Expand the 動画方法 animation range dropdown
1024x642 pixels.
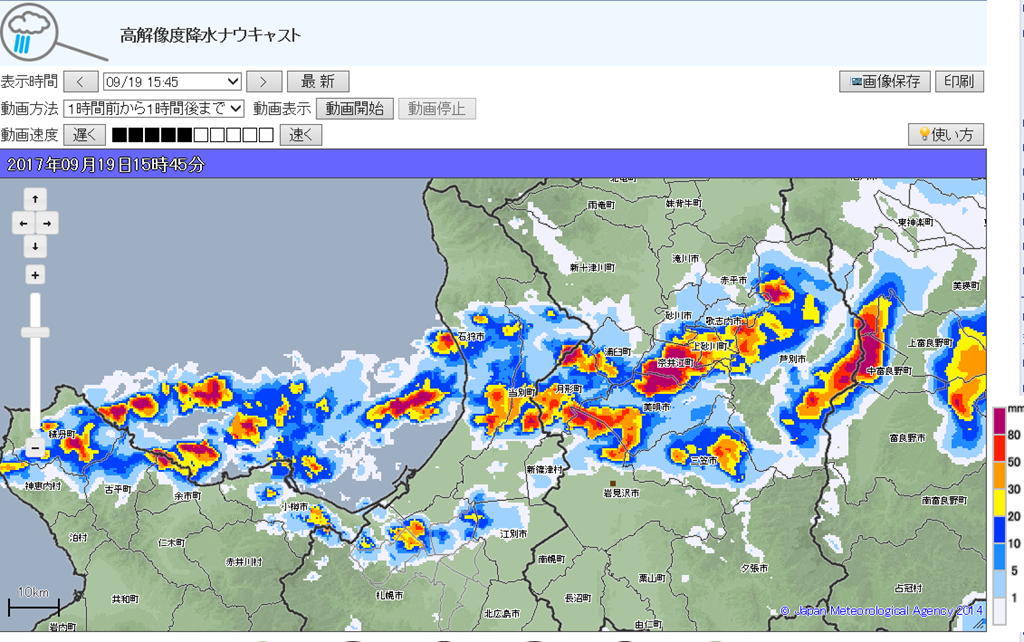(154, 108)
